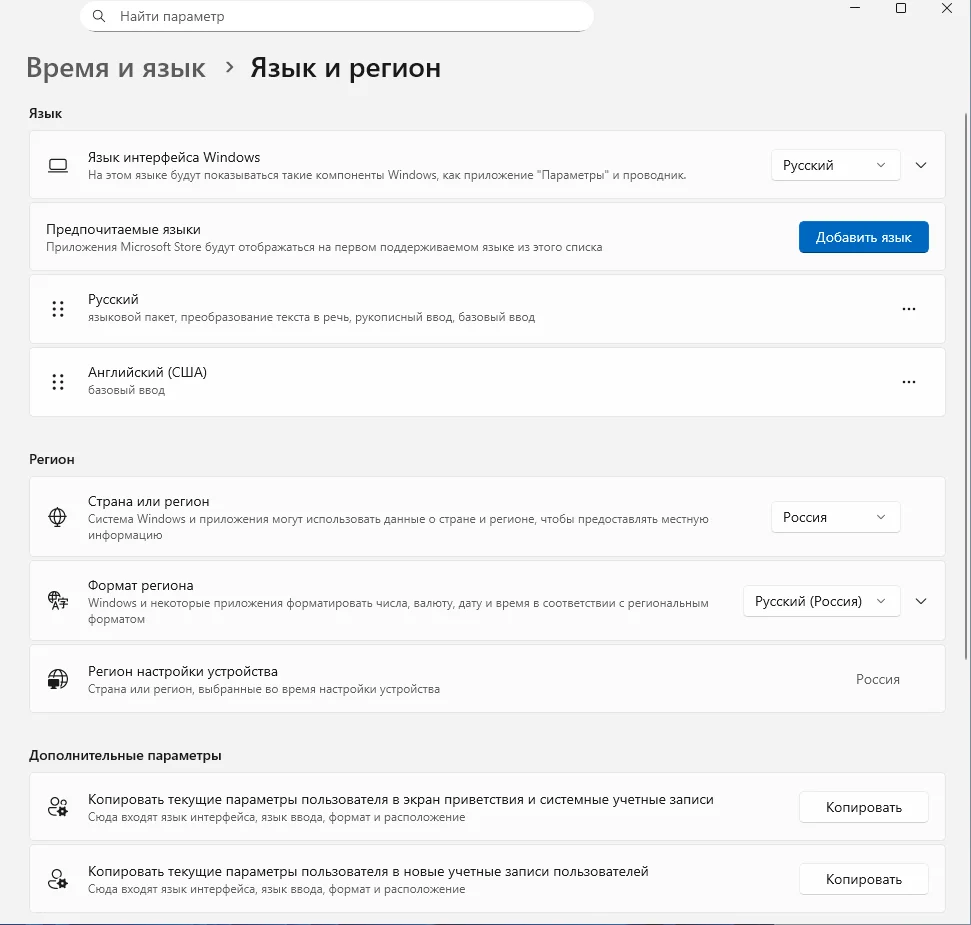Open the three-dot menu for Английский (США)
971x925 pixels.
908,381
